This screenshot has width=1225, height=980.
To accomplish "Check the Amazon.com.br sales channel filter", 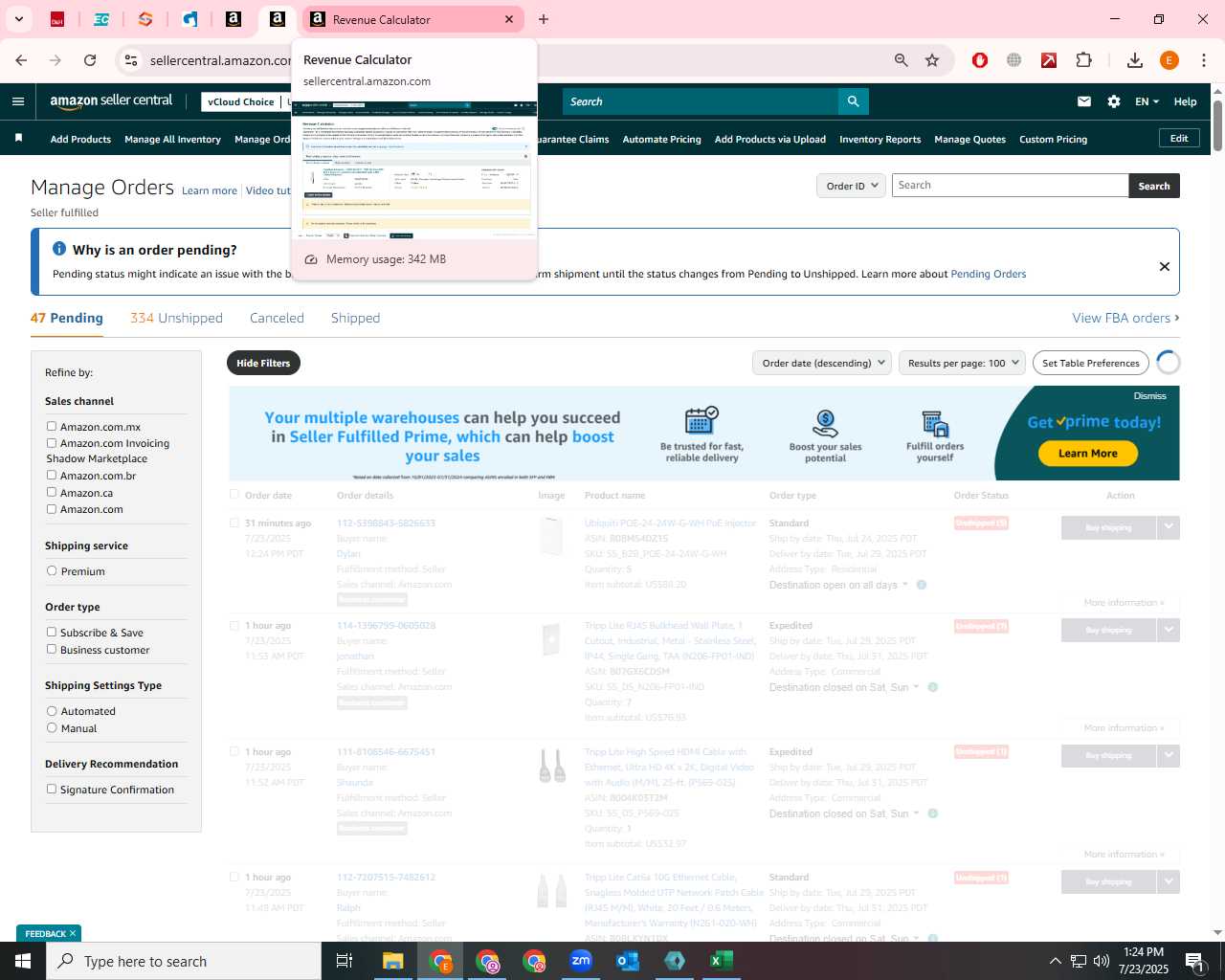I will click(x=52, y=476).
